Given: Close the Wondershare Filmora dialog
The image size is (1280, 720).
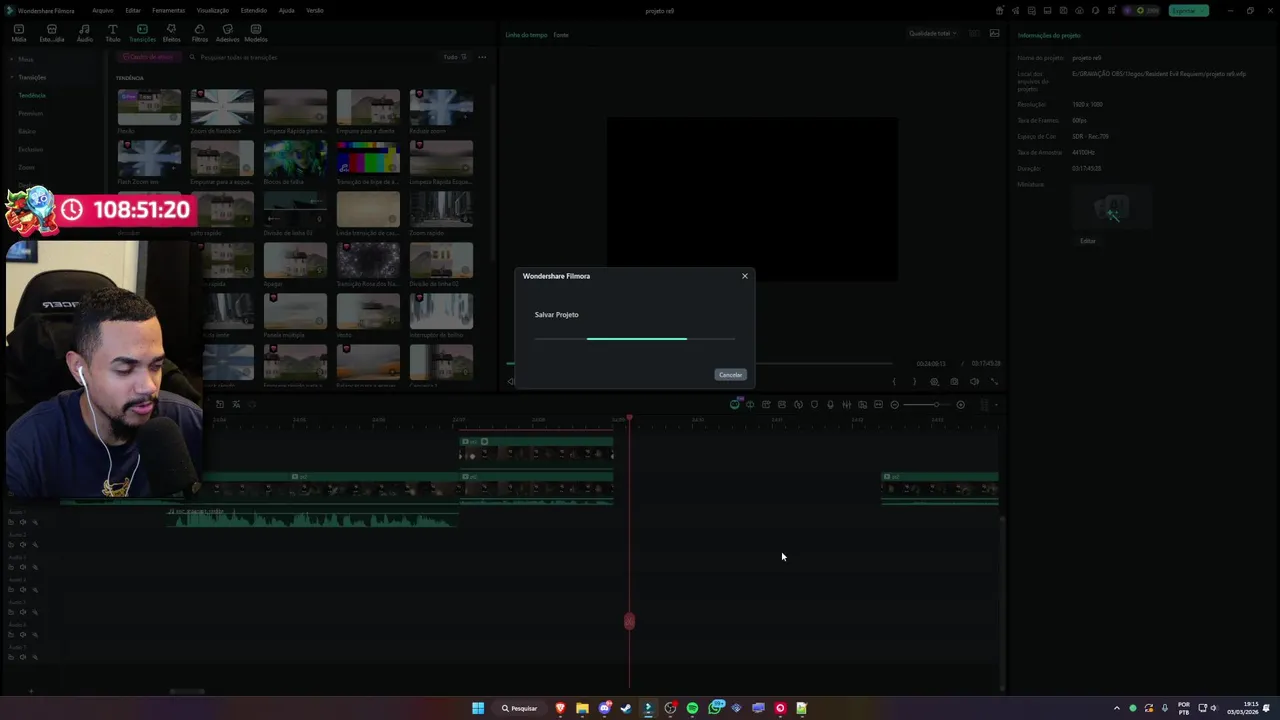Looking at the screenshot, I should tap(744, 276).
